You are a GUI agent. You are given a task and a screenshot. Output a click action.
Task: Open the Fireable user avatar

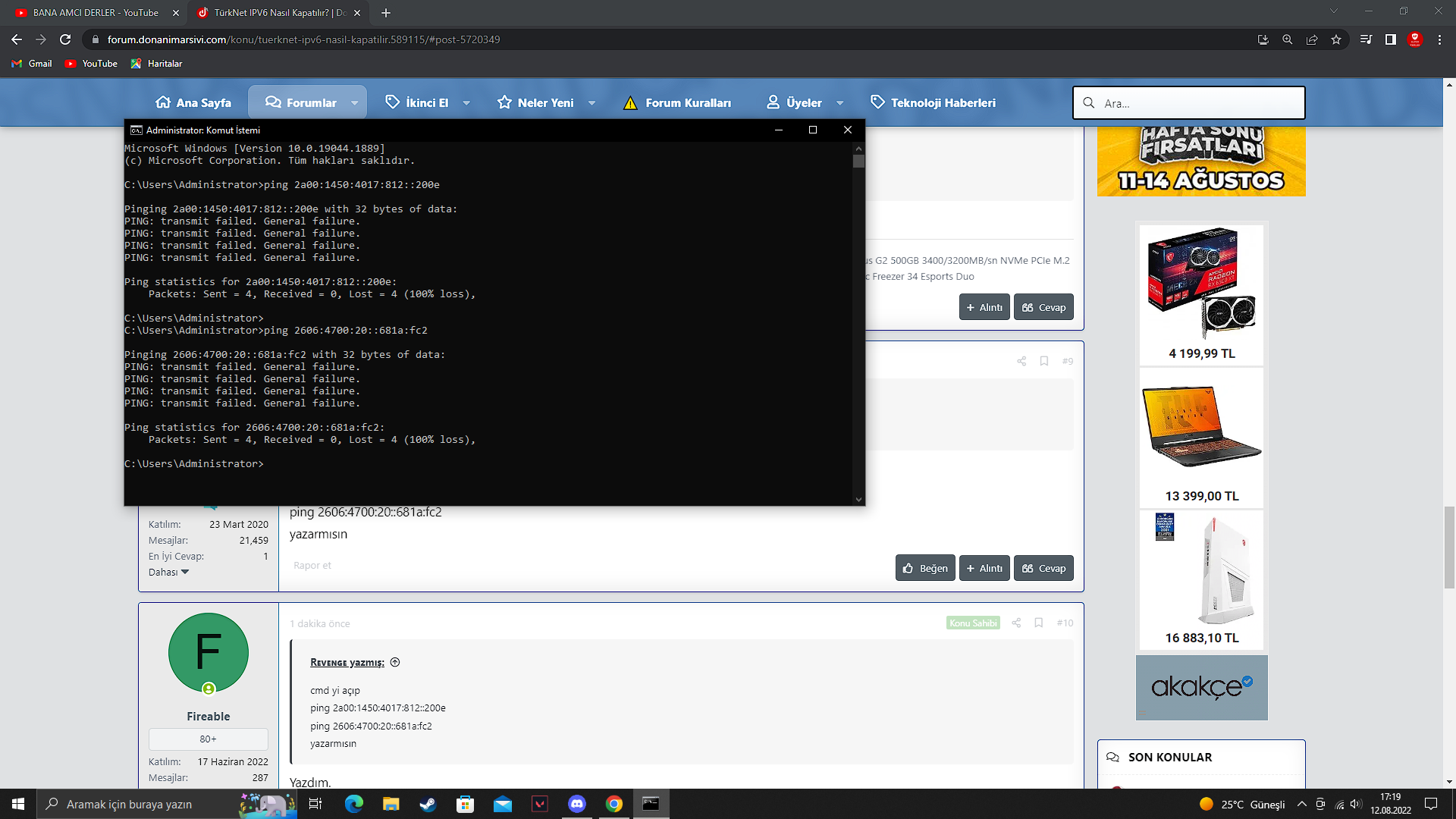tap(209, 653)
